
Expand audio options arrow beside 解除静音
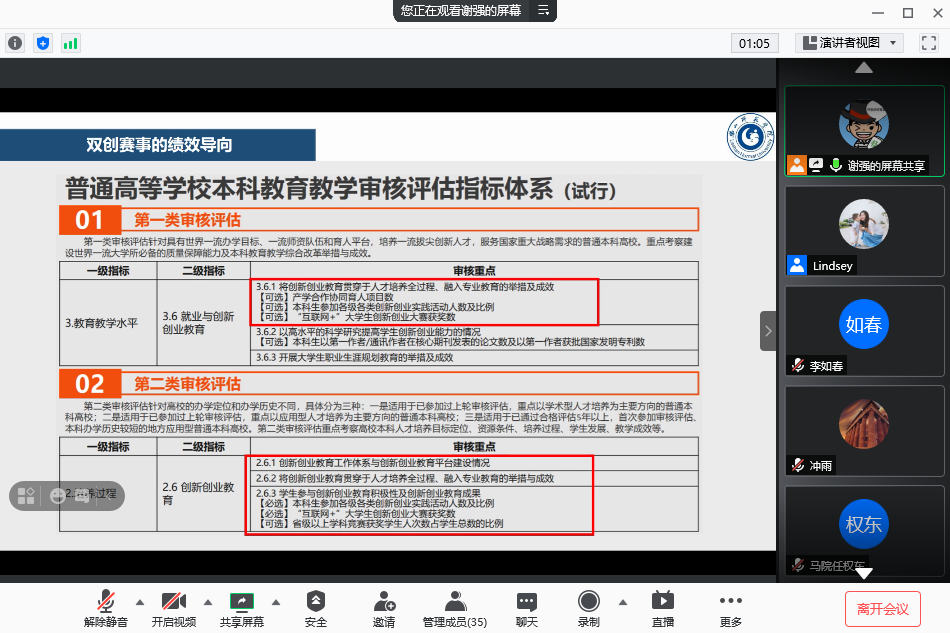[139, 602]
